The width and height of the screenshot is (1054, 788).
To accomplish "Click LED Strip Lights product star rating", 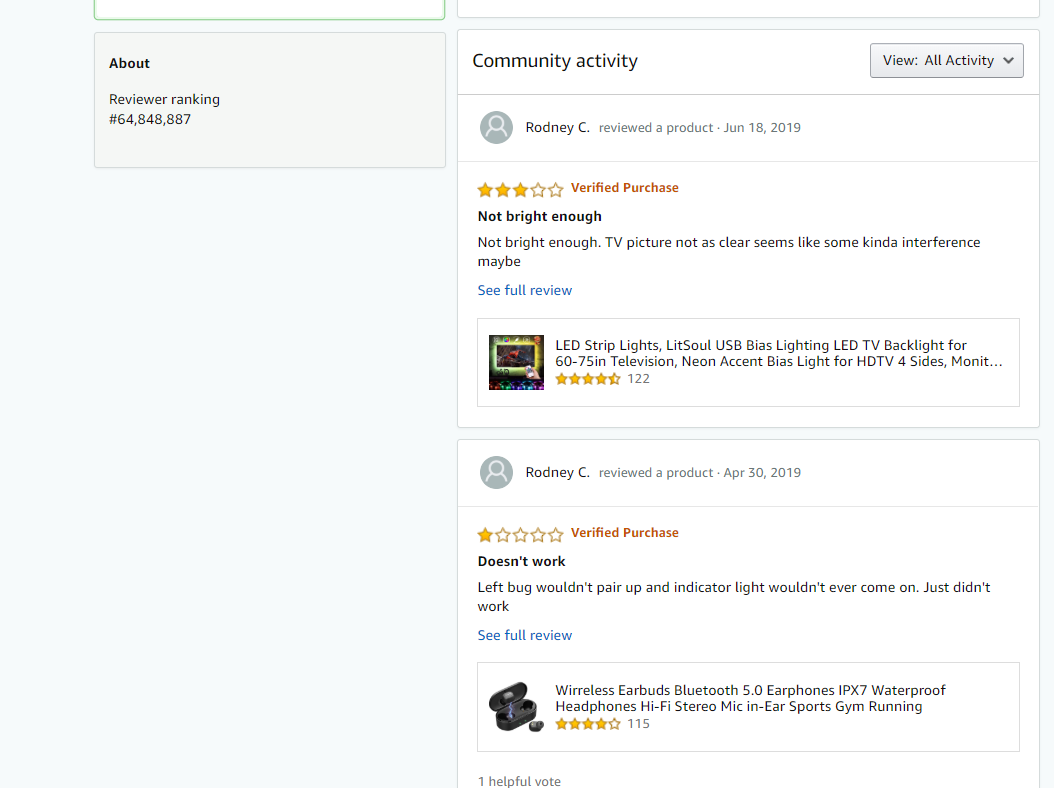I will [x=588, y=379].
